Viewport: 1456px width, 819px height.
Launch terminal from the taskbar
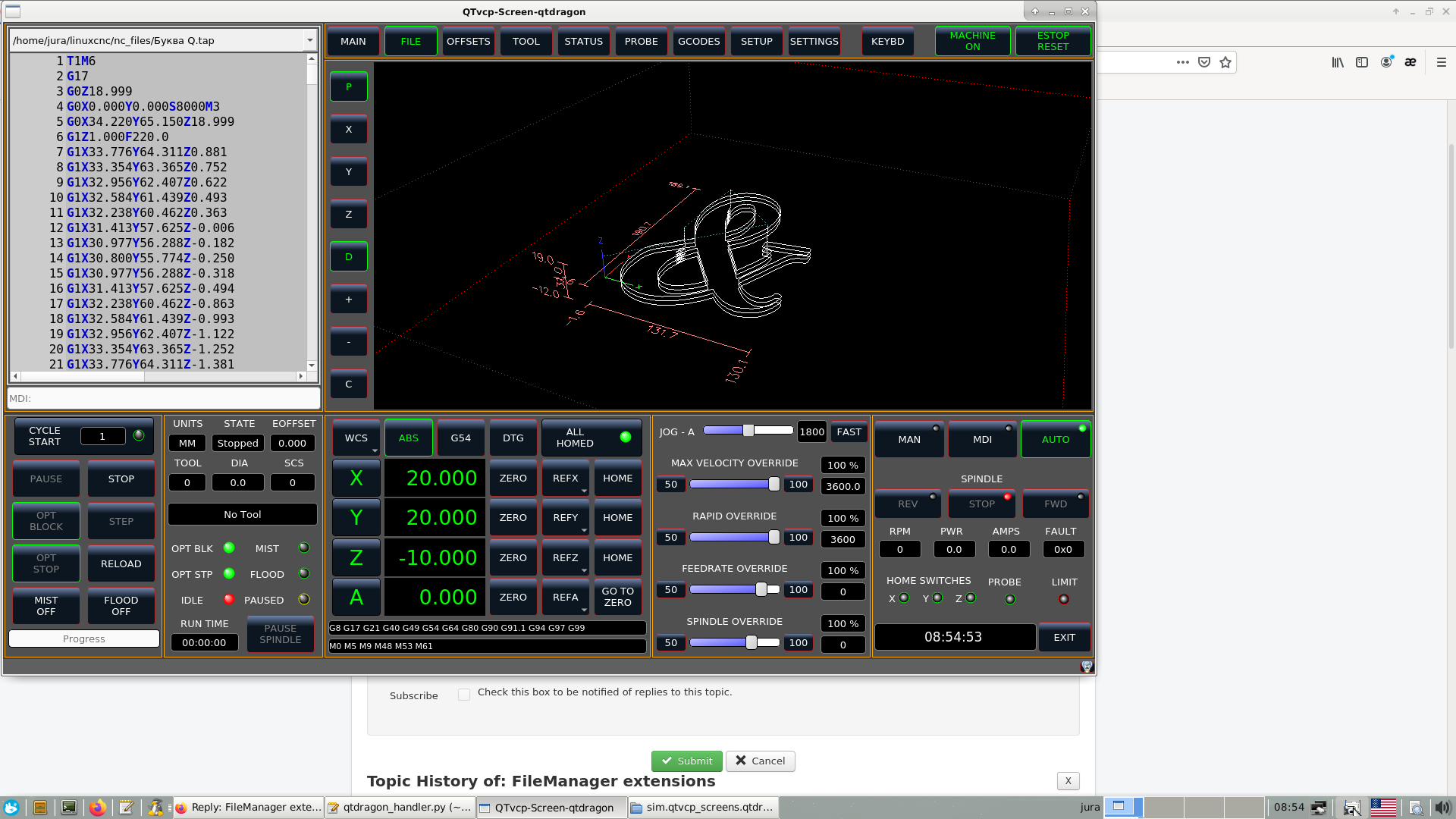click(69, 808)
